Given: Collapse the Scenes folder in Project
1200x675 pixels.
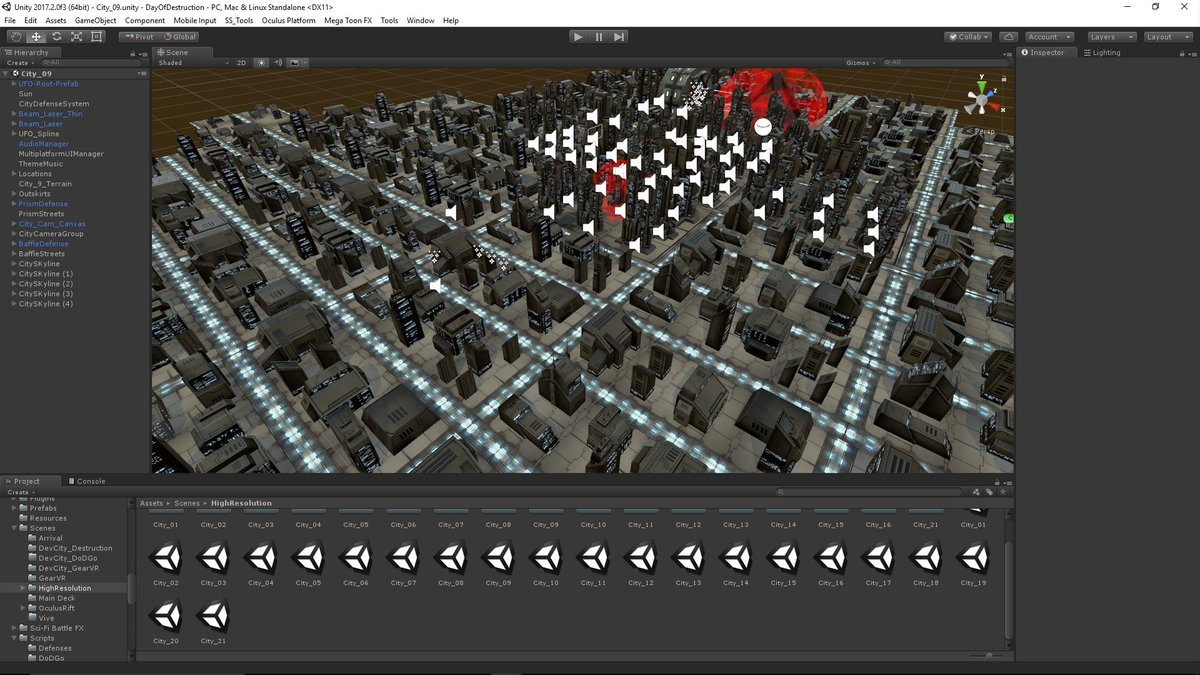Looking at the screenshot, I should [x=15, y=528].
